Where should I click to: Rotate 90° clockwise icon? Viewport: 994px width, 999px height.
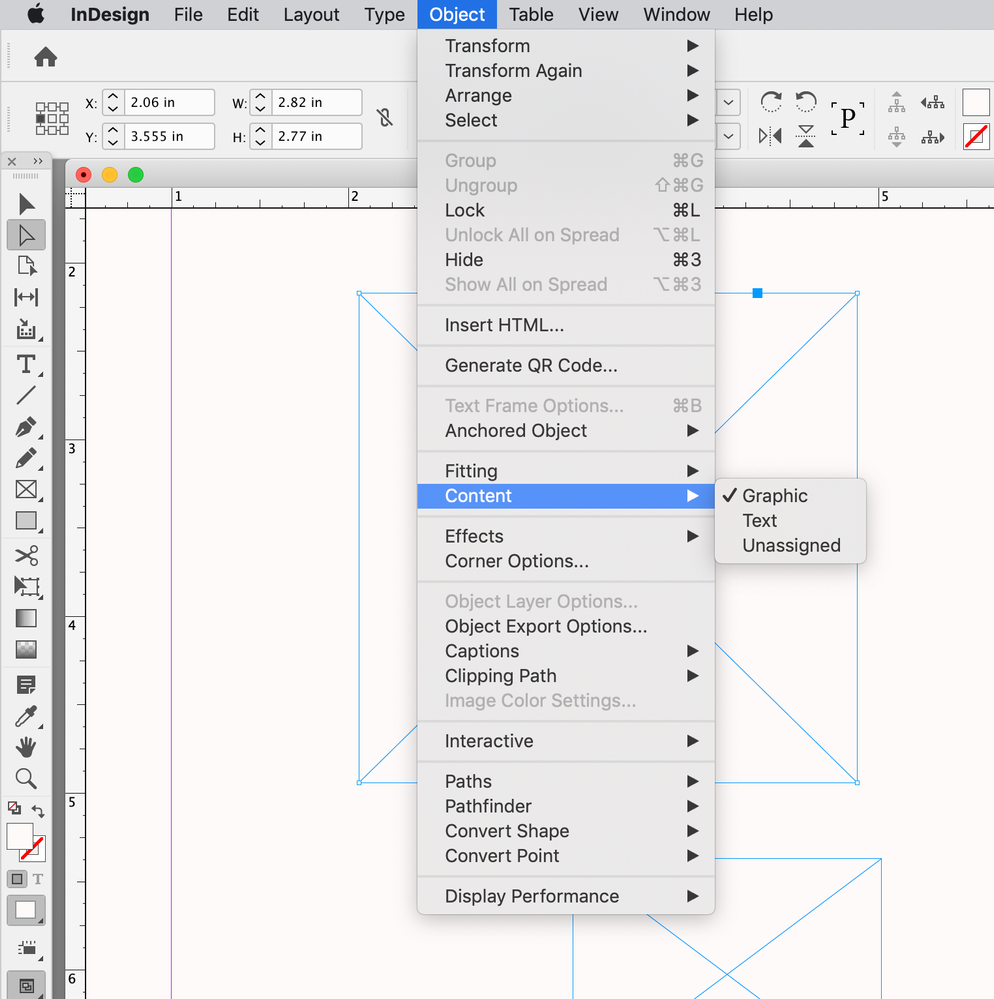point(770,102)
